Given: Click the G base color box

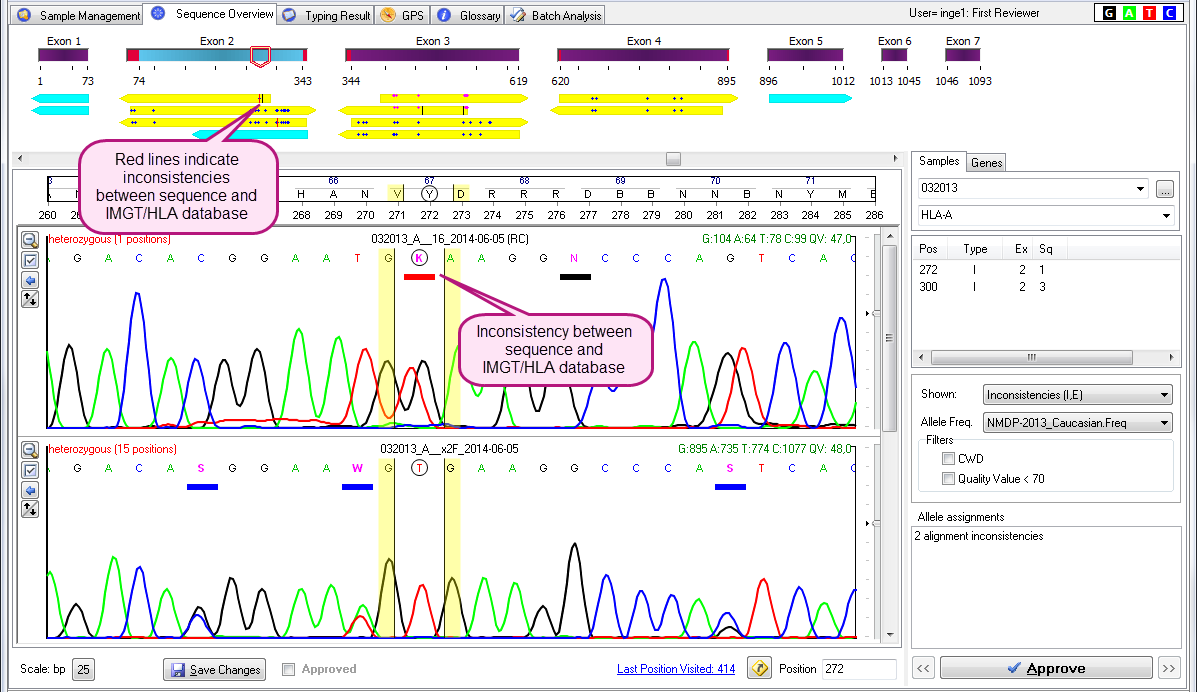Looking at the screenshot, I should point(1109,13).
